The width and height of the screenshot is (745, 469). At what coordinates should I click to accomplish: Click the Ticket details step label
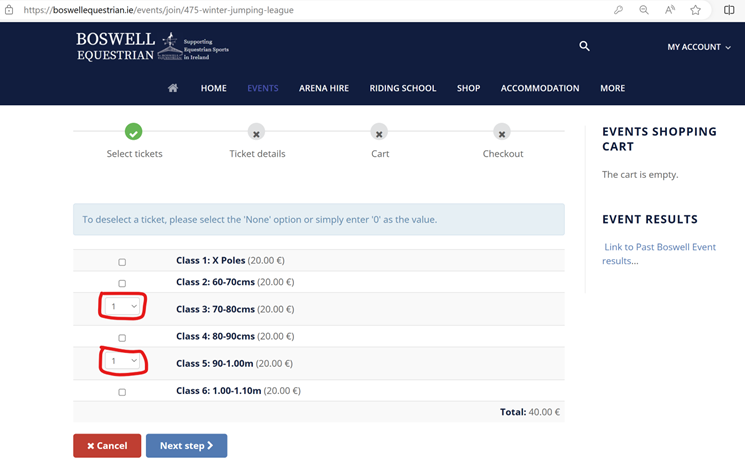click(257, 153)
